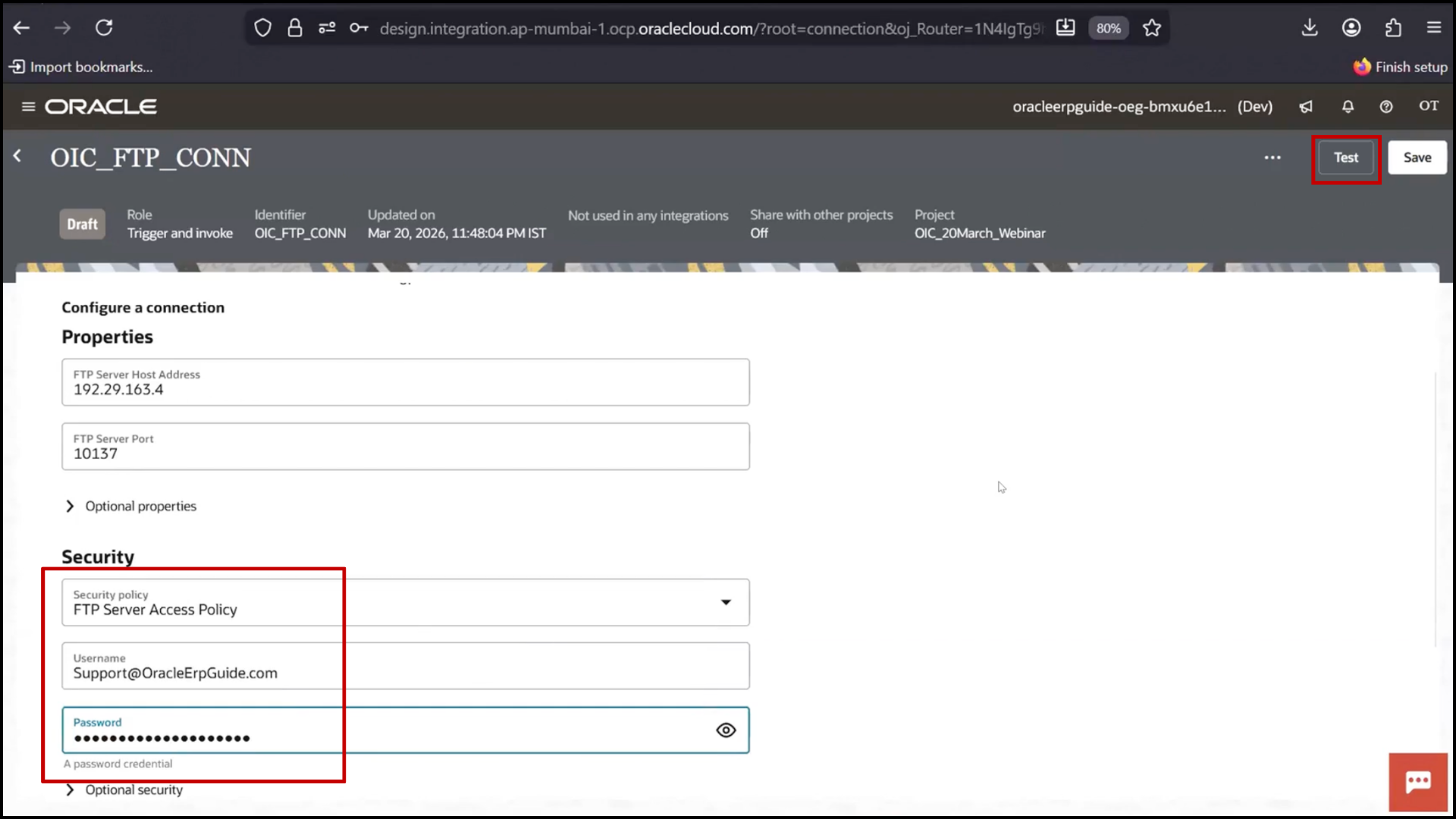Click the Username field
The image size is (1456, 819).
click(406, 666)
